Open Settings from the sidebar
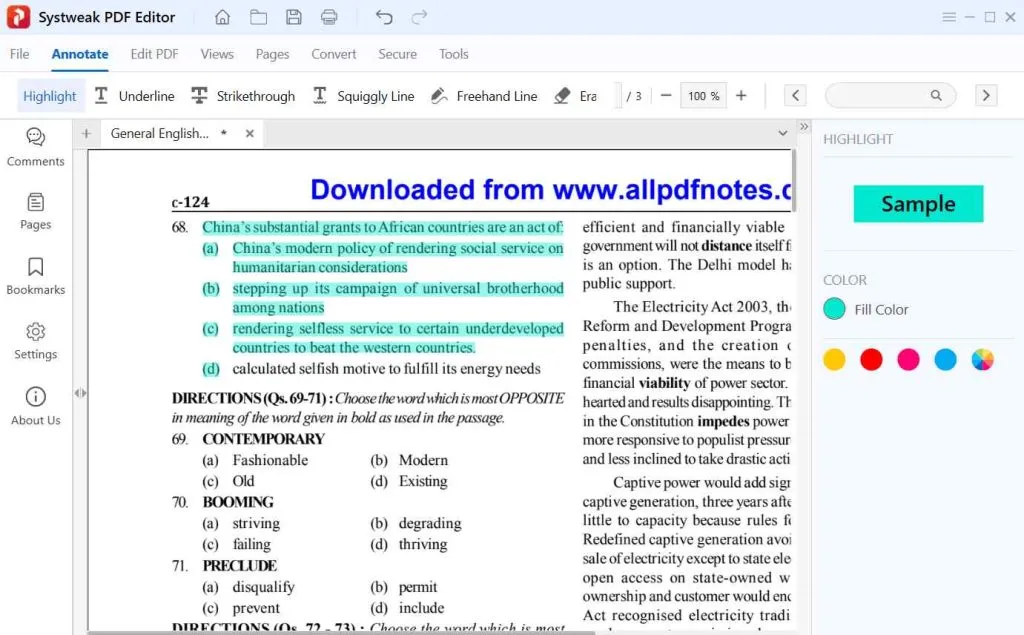Screen dimensions: 1024x635 [35, 340]
